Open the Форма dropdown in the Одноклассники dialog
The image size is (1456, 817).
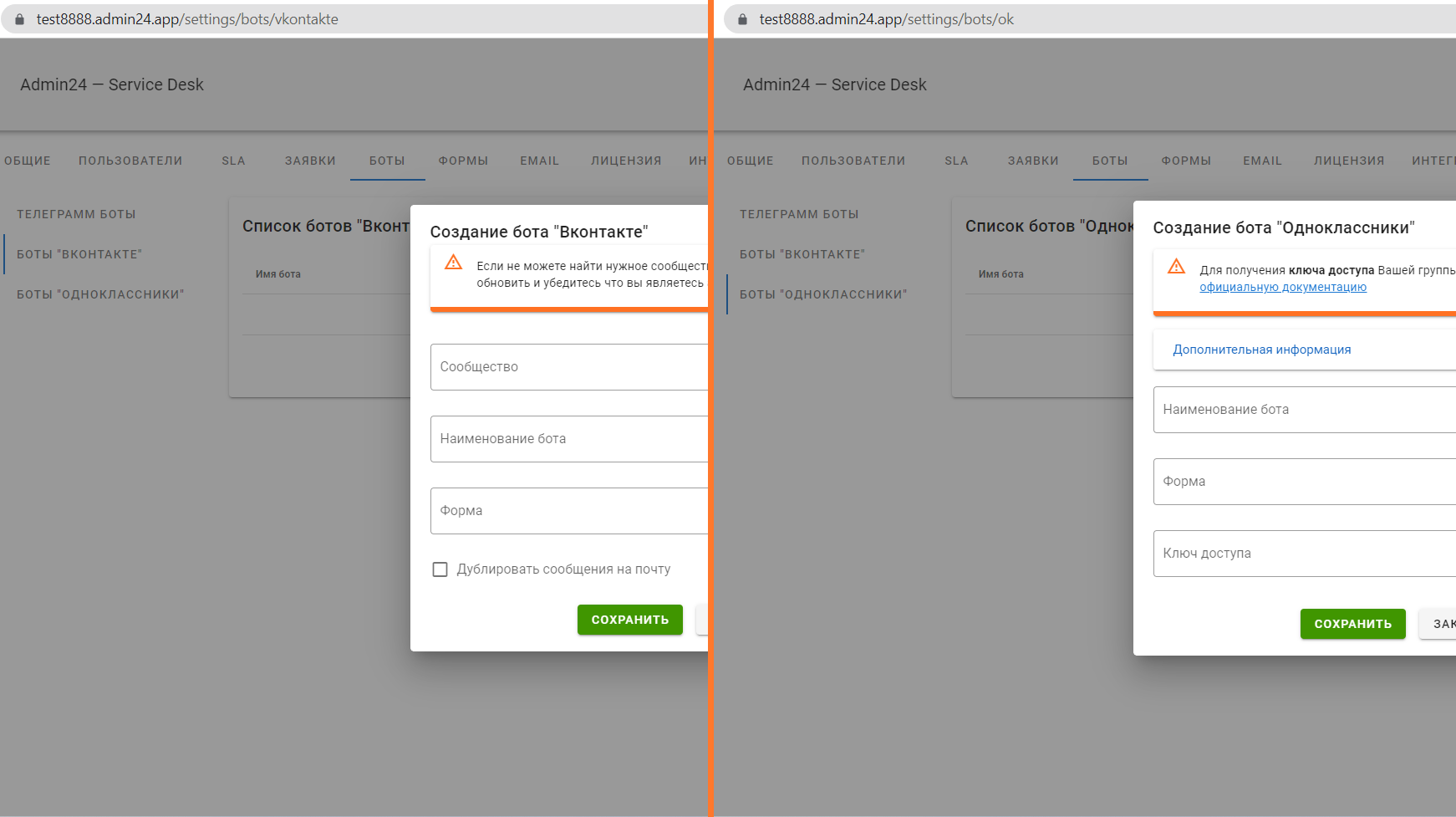pyautogui.click(x=1305, y=482)
